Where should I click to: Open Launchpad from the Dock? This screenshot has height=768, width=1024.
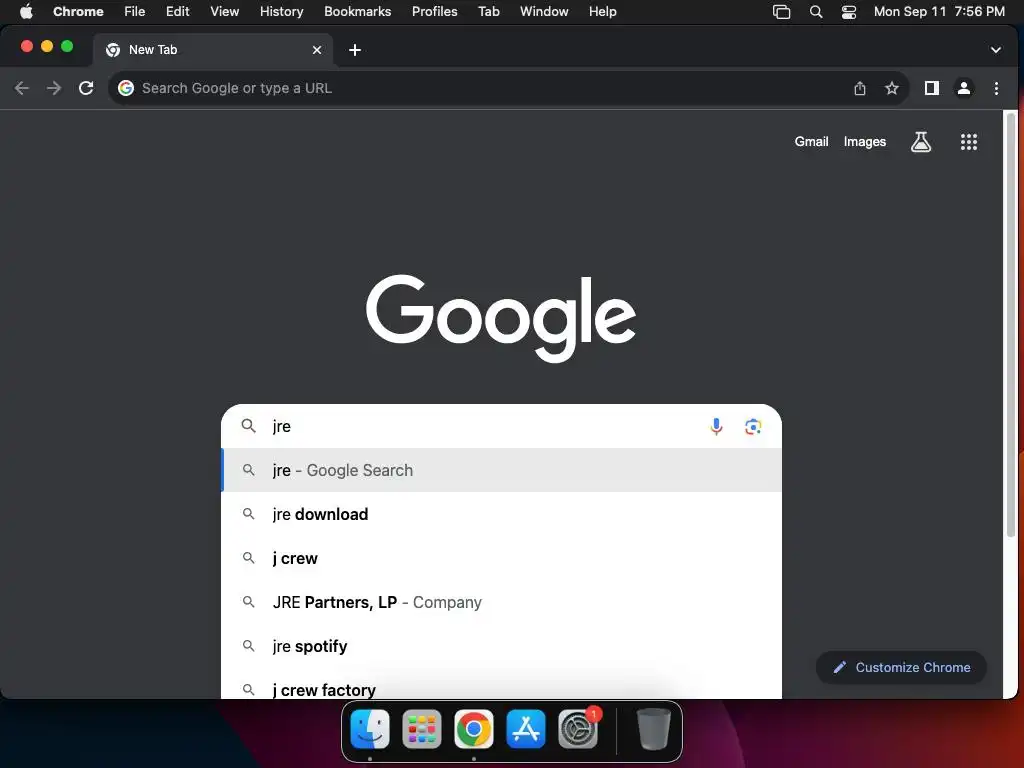tap(422, 729)
